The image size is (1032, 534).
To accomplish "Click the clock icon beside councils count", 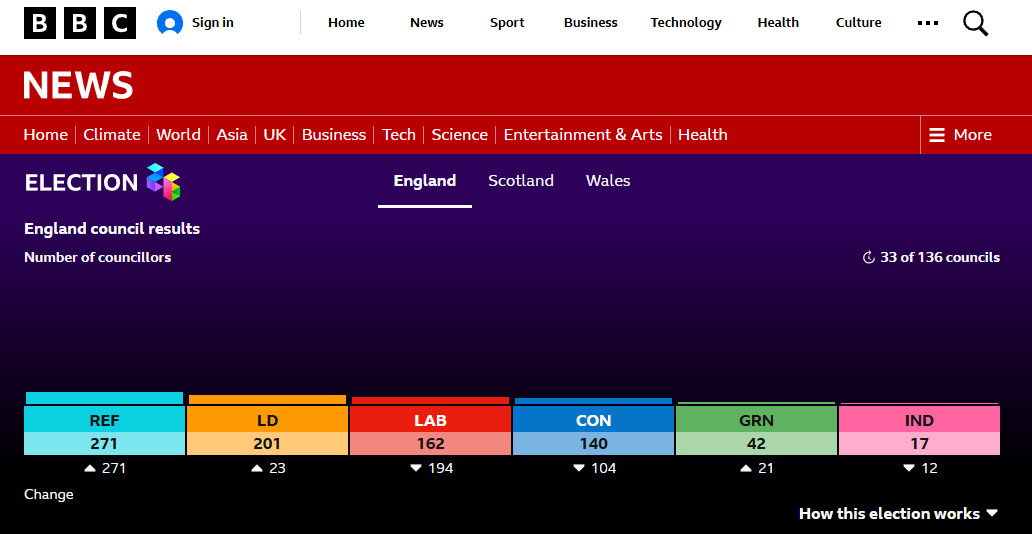I will tap(869, 257).
